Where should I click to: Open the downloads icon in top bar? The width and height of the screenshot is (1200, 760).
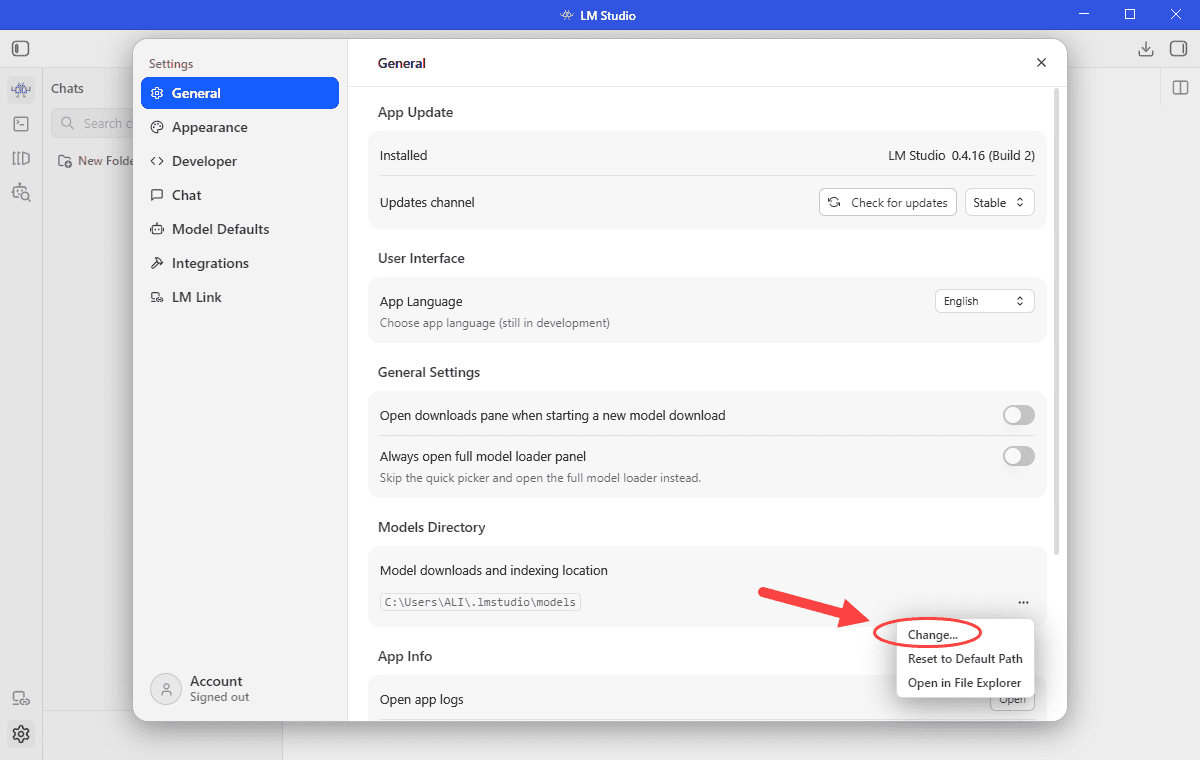(1146, 49)
